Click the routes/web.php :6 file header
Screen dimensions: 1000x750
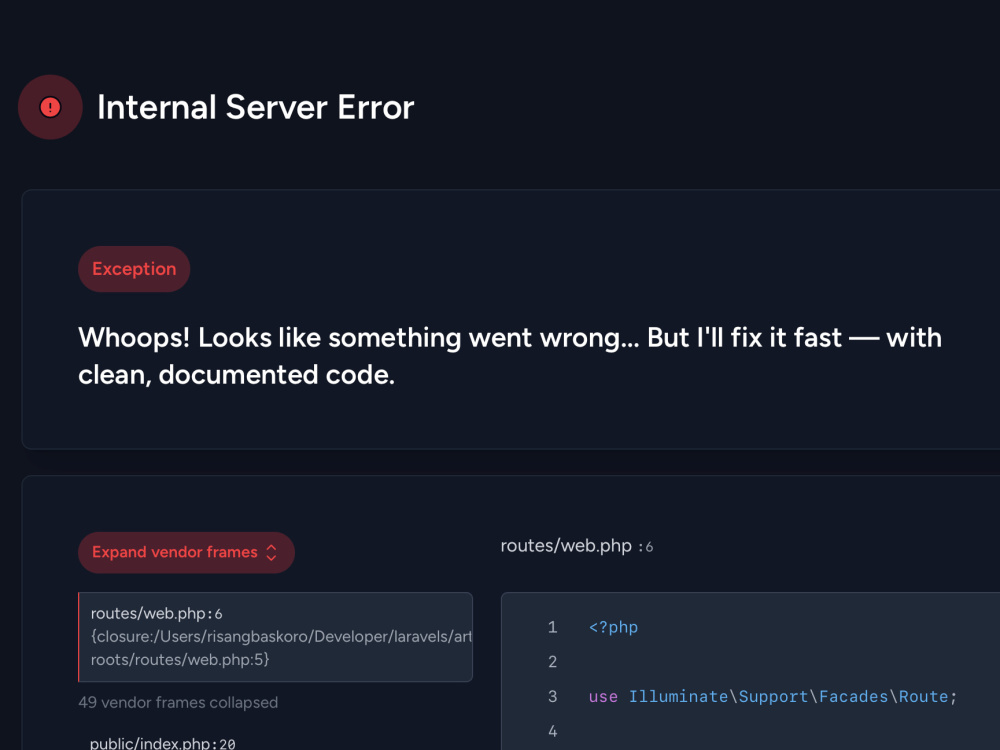[577, 546]
